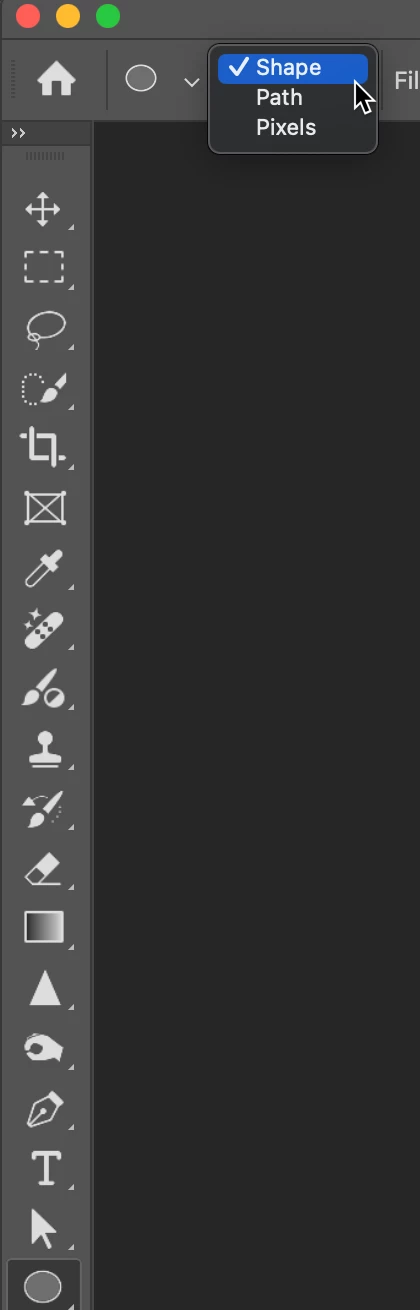Screen dimensions: 420x1310
Task: Pick the Eyedropper tool
Action: pos(44,567)
